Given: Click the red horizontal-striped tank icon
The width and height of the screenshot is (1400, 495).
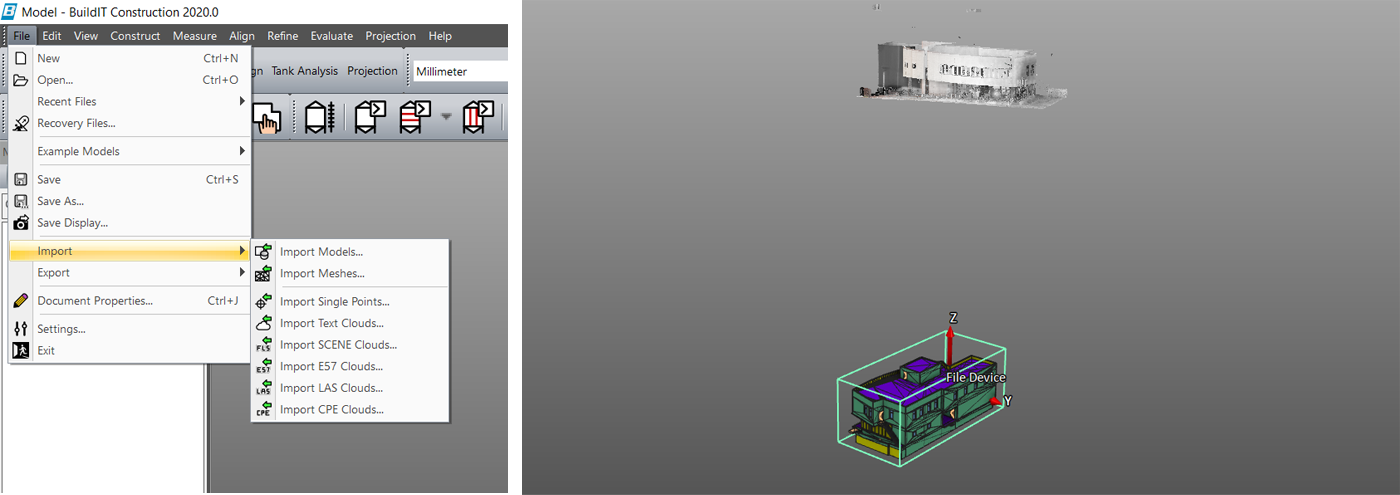Looking at the screenshot, I should [414, 116].
